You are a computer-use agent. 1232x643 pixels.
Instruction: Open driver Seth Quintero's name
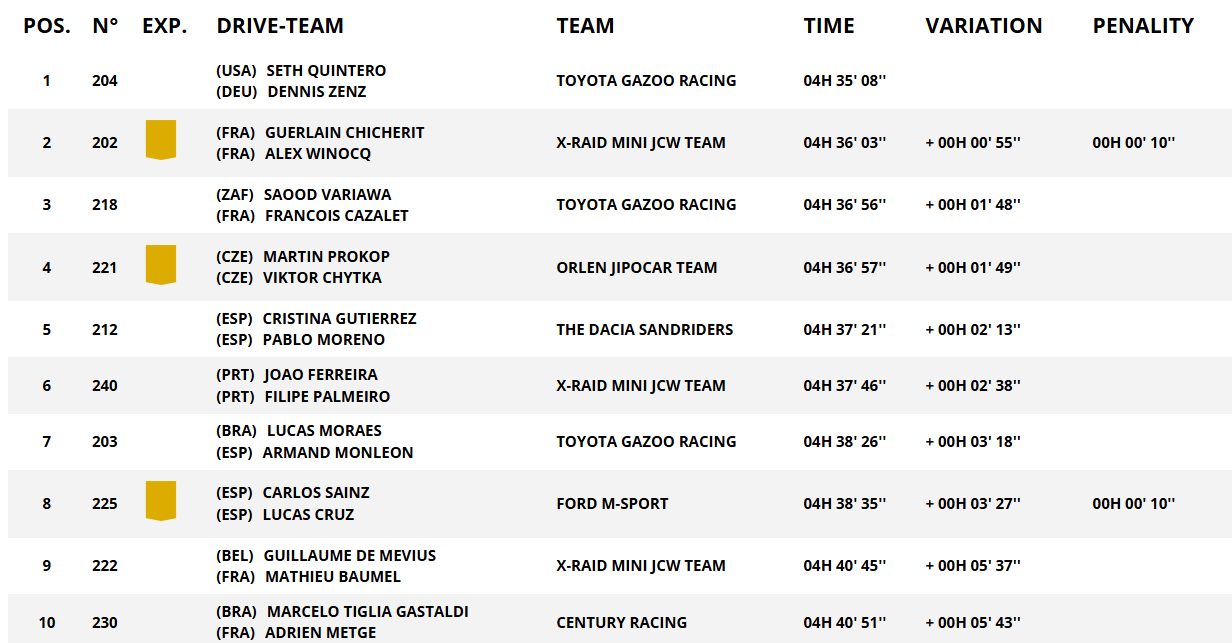point(326,71)
